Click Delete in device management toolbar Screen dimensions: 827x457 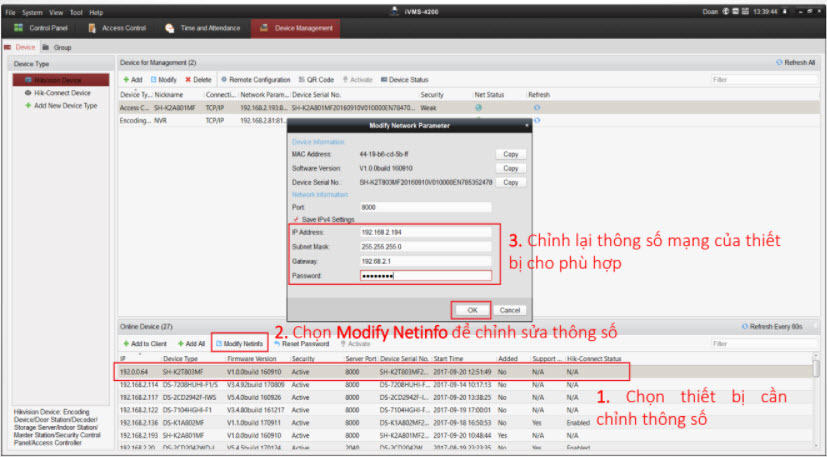[197, 79]
